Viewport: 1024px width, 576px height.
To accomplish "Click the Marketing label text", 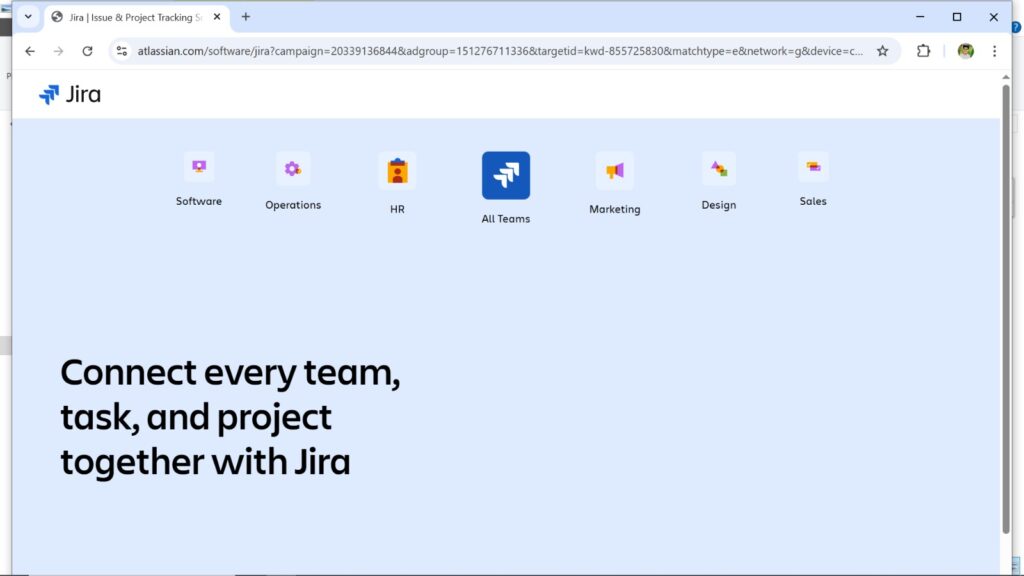I will tap(615, 209).
